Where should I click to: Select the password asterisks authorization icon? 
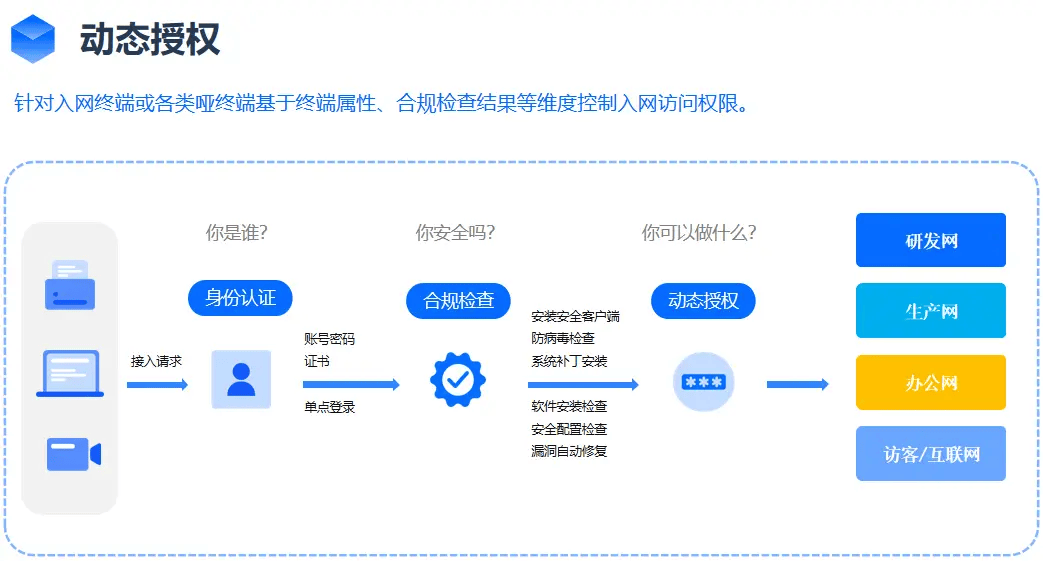pyautogui.click(x=703, y=383)
